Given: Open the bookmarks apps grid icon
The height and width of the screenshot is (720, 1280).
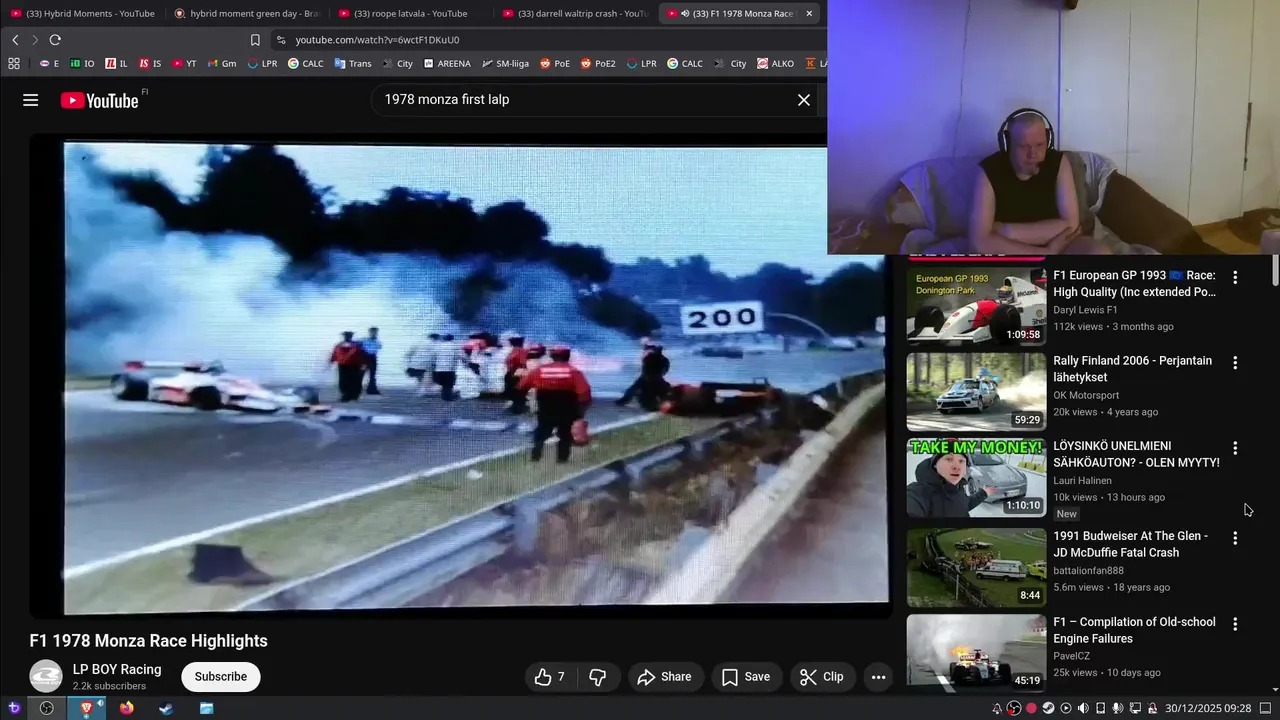Looking at the screenshot, I should [x=14, y=63].
